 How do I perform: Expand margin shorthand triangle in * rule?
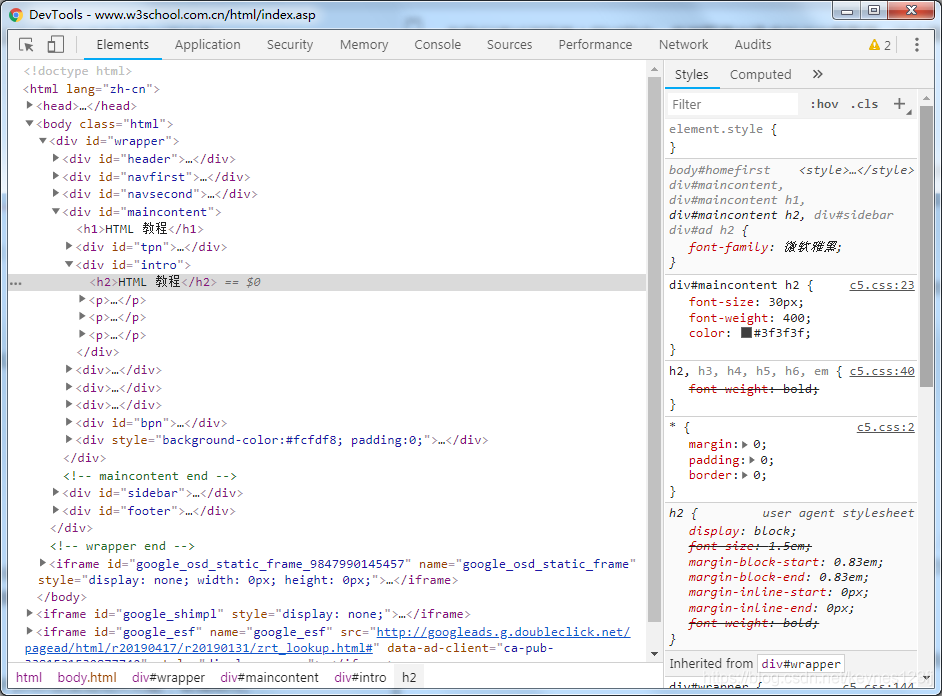click(745, 444)
